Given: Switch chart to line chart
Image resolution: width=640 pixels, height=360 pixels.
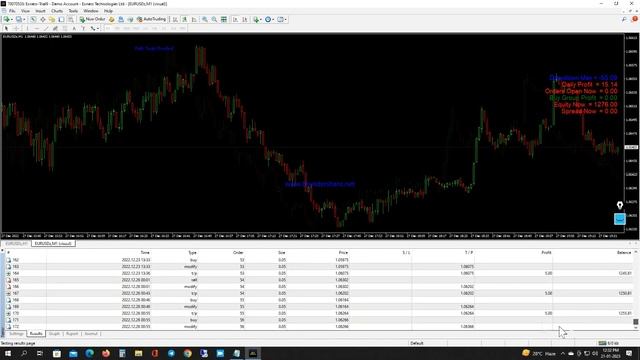Looking at the screenshot, I should [194, 19].
